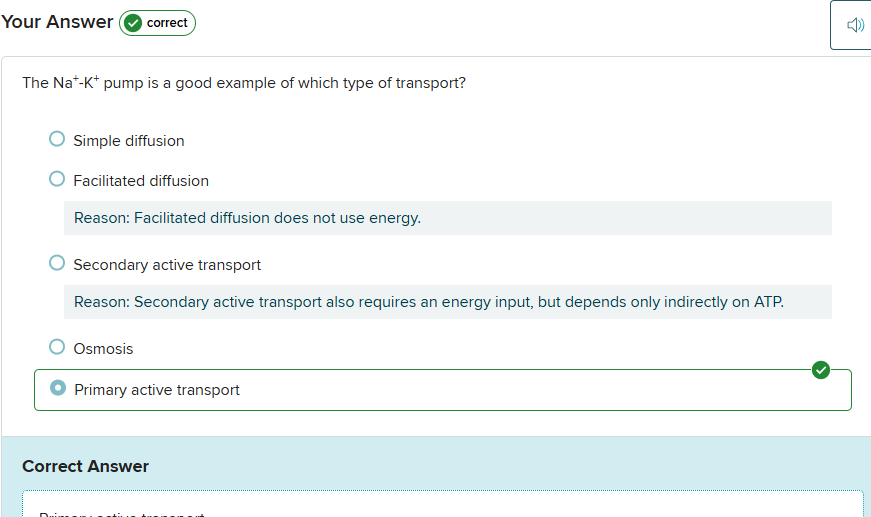
Task: Click the "Your Answer" heading
Action: coord(57,22)
